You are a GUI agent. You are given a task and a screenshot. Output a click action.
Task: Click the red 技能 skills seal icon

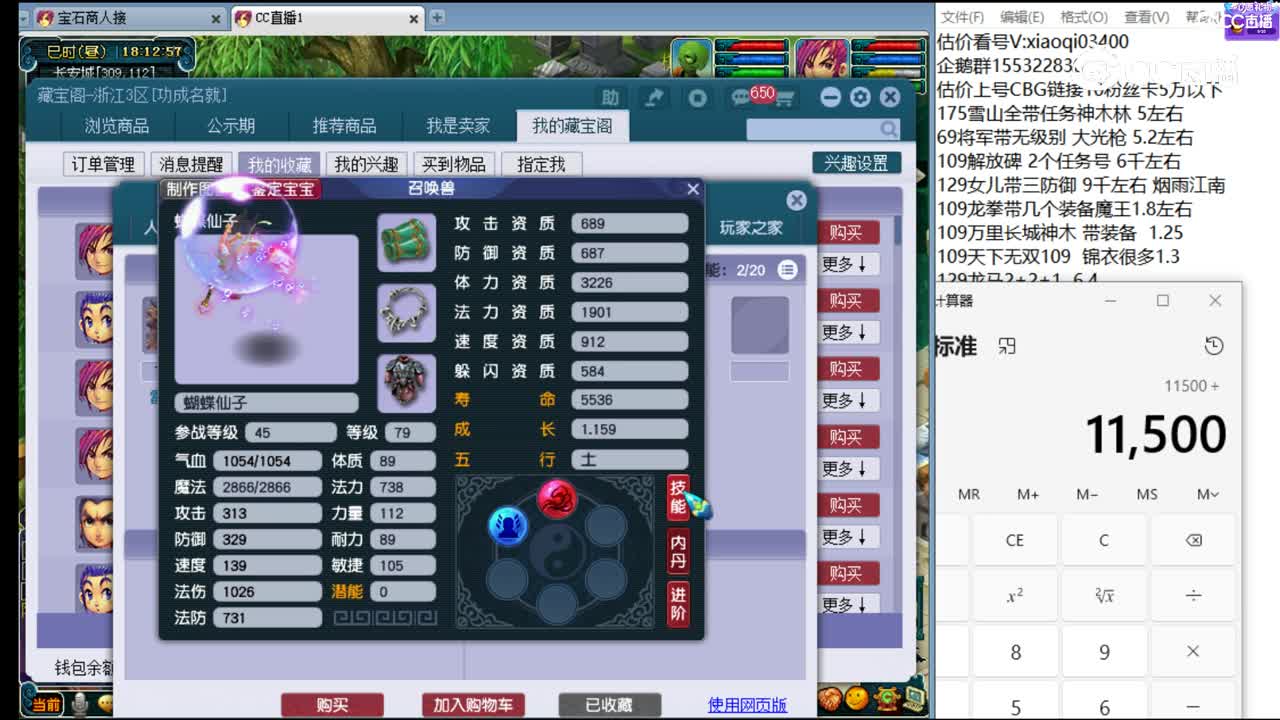click(x=677, y=506)
